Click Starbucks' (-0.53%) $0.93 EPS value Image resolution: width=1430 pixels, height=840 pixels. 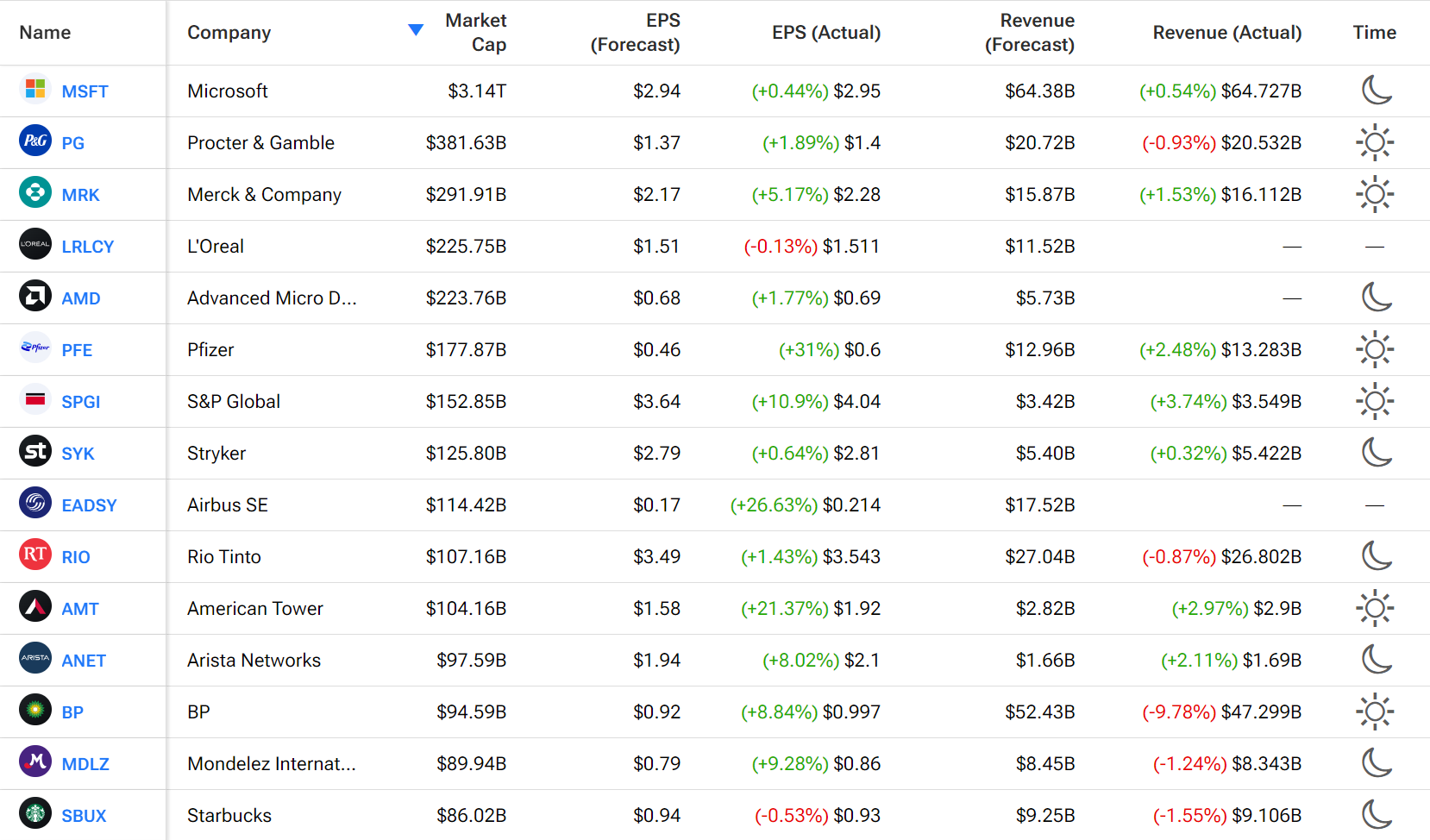click(818, 815)
